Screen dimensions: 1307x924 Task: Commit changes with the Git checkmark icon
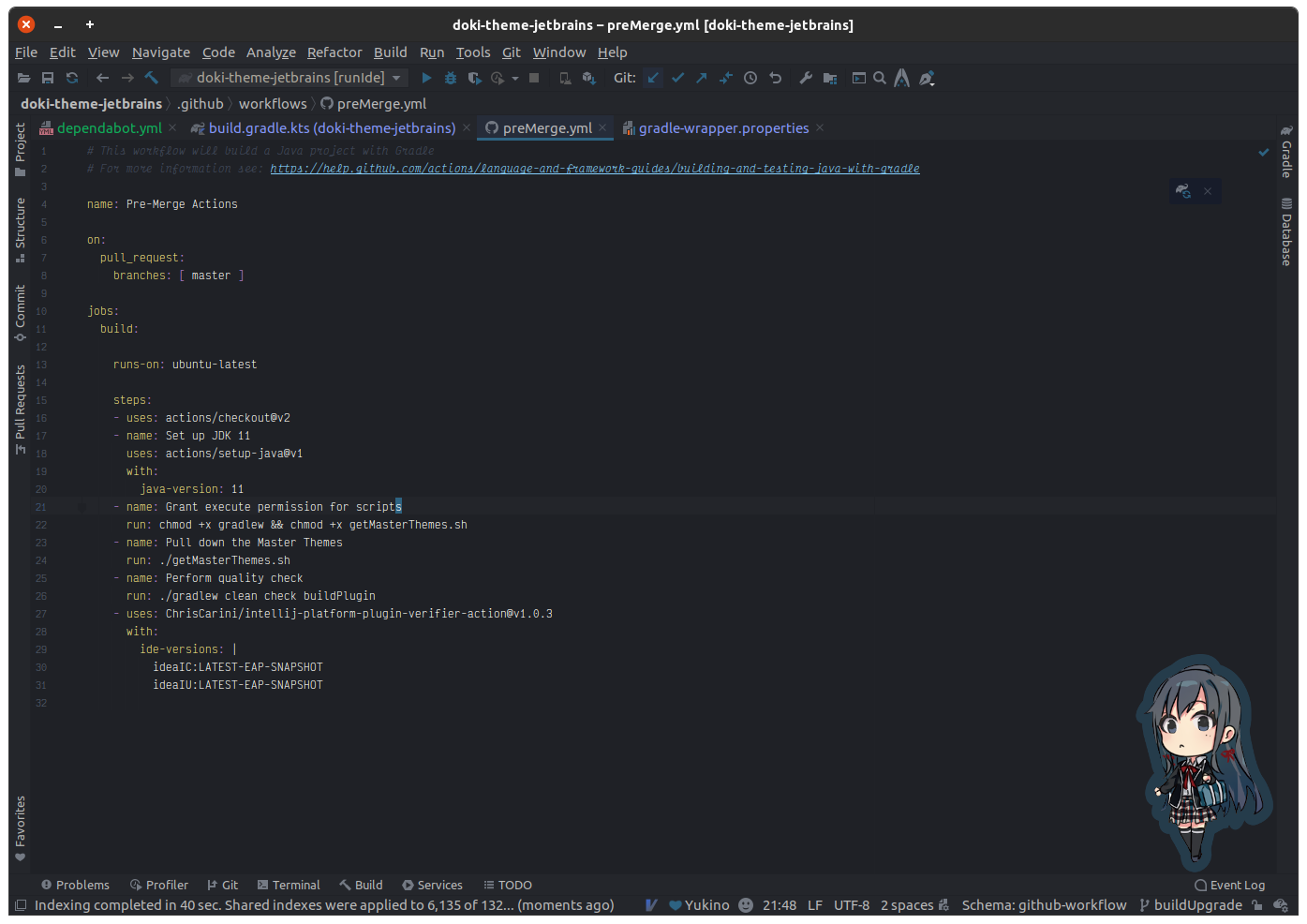(x=677, y=78)
